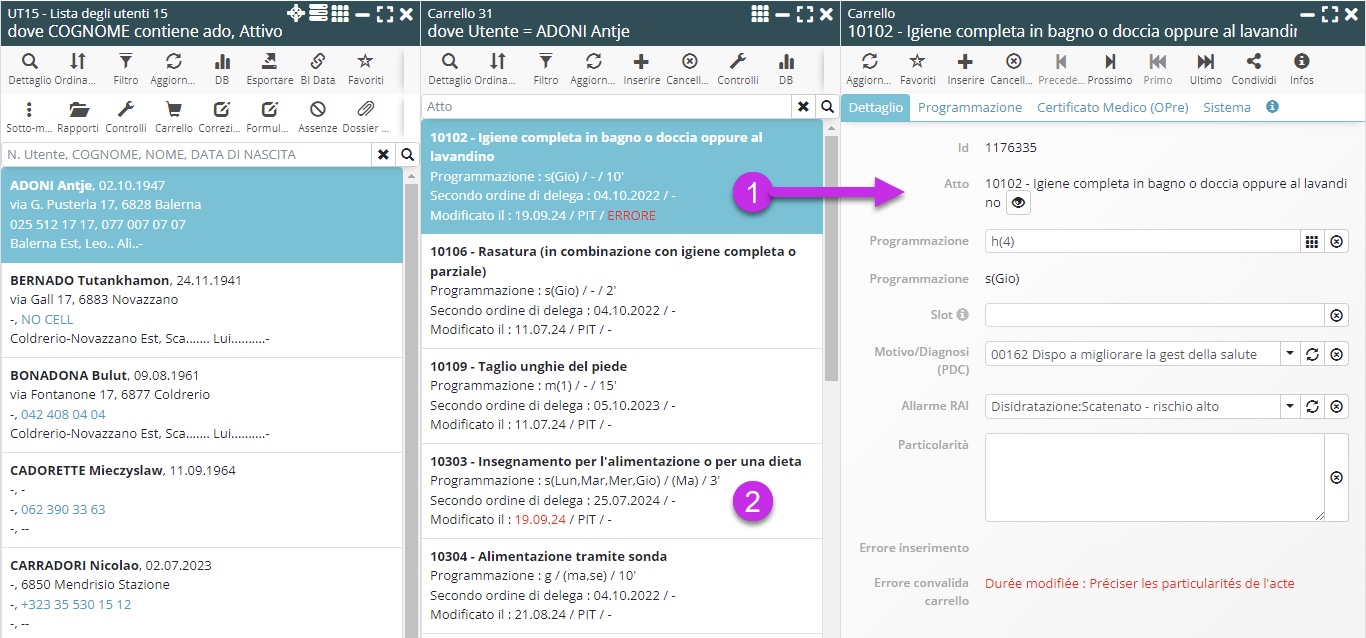Screen dimensions: 1366x638
Task: Call phone number 042 408 04 04
Action: point(63,414)
